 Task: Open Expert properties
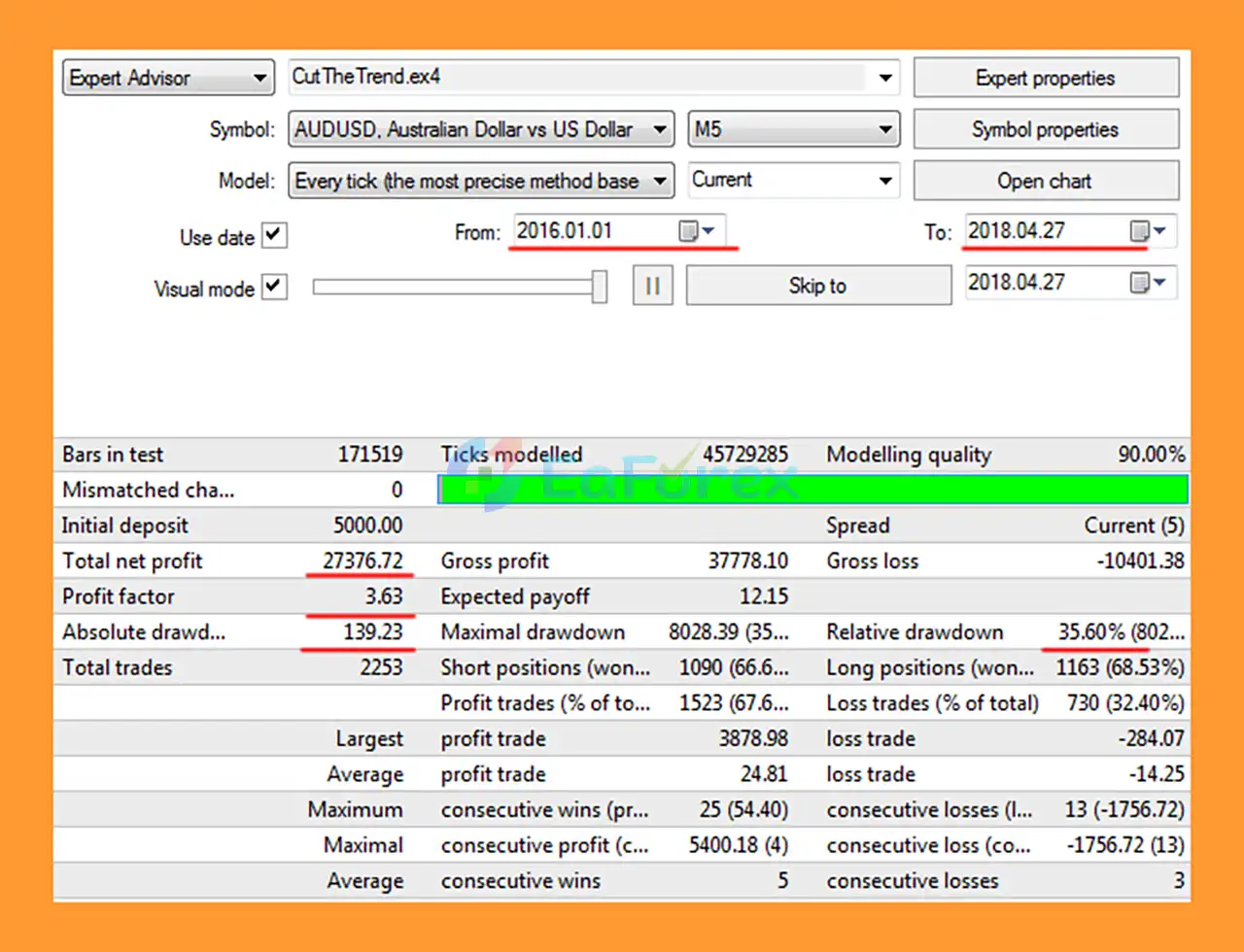point(1045,78)
